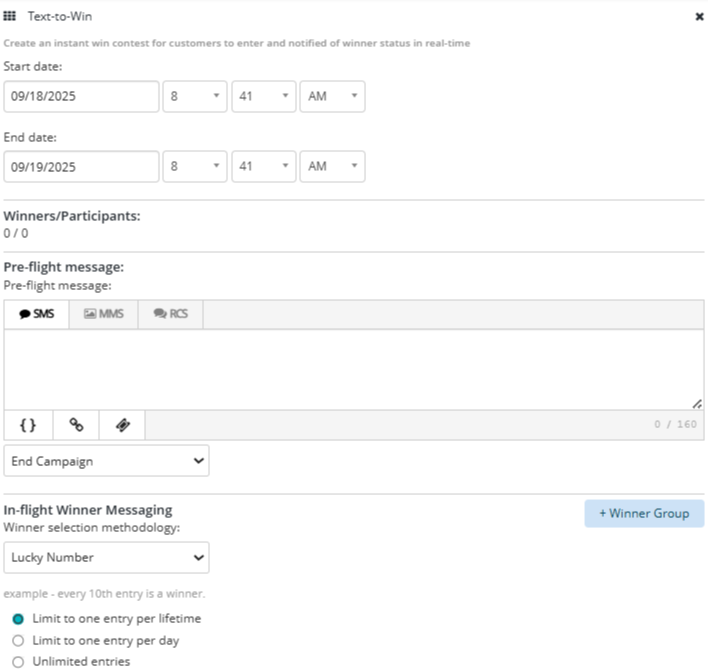Switch to the SMS tab
708x670 pixels.
coord(37,314)
